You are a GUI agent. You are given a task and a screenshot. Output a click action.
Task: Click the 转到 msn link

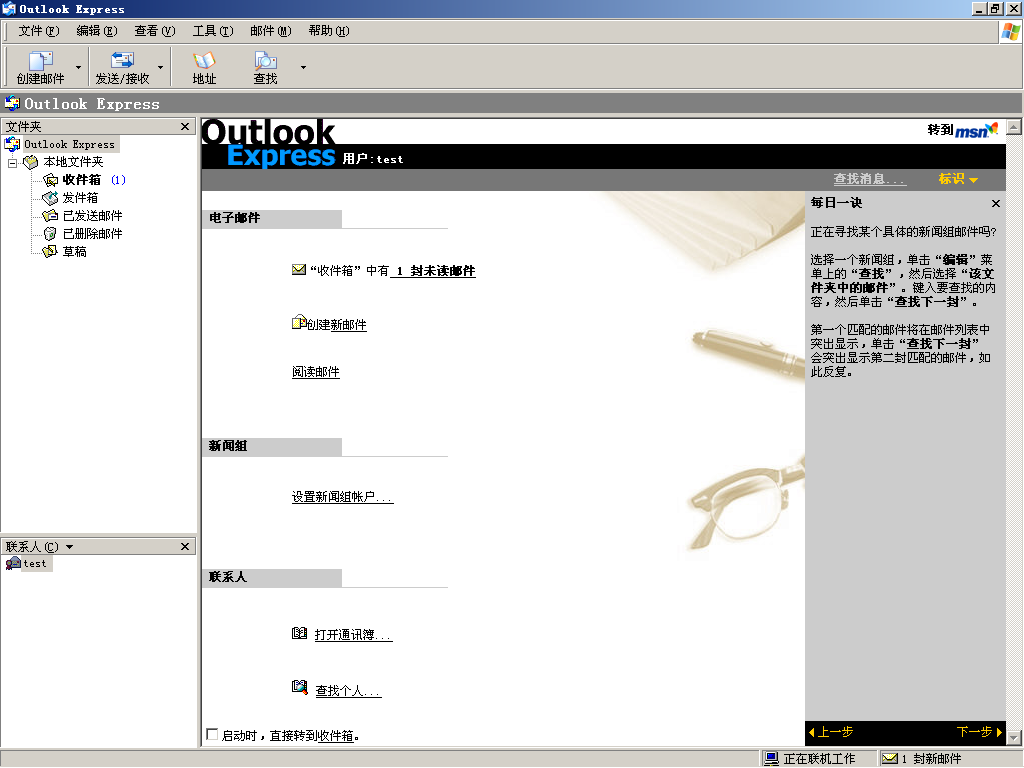(963, 130)
